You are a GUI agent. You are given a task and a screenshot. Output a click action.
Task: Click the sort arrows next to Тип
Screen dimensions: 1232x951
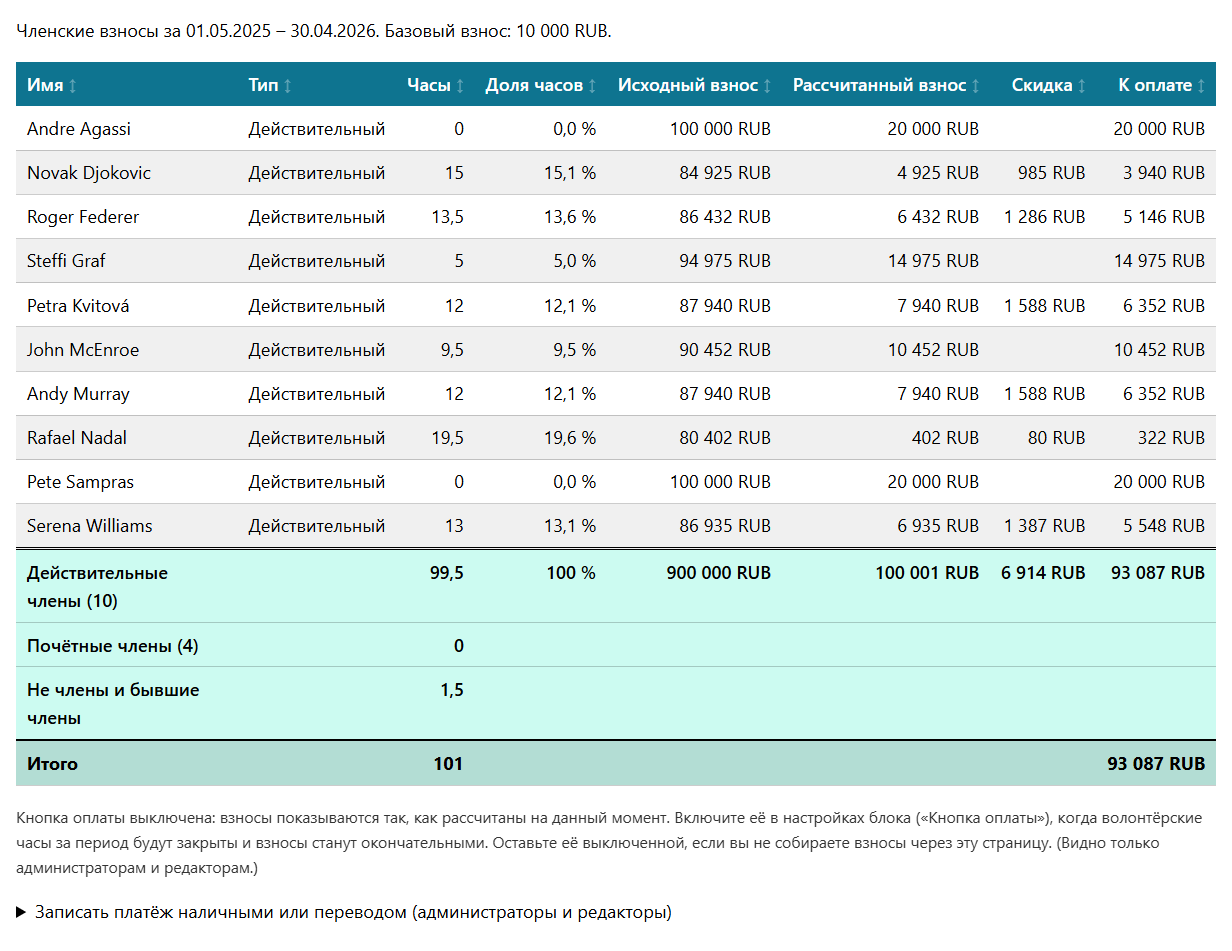[x=288, y=86]
